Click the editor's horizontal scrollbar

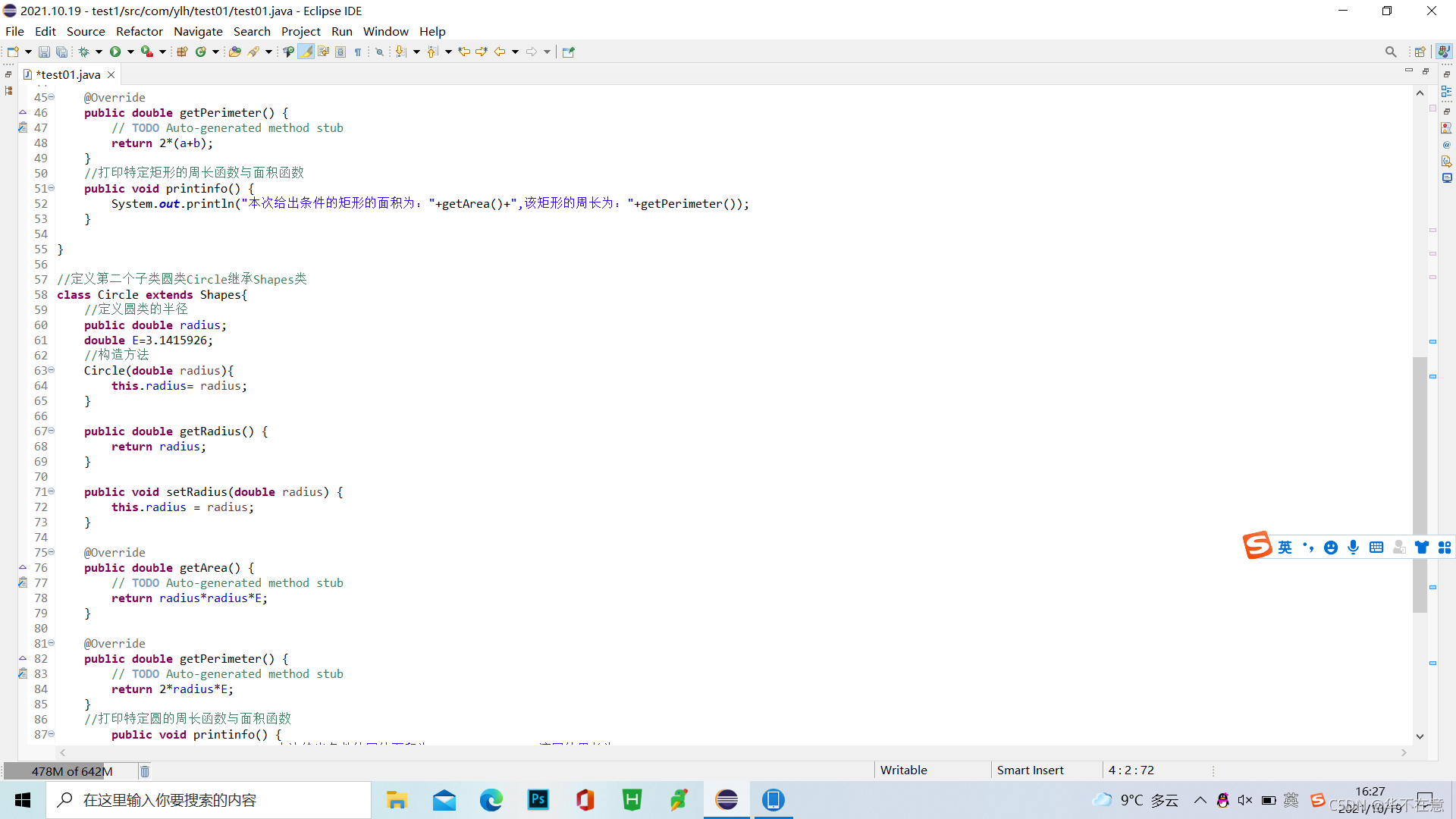[x=728, y=752]
